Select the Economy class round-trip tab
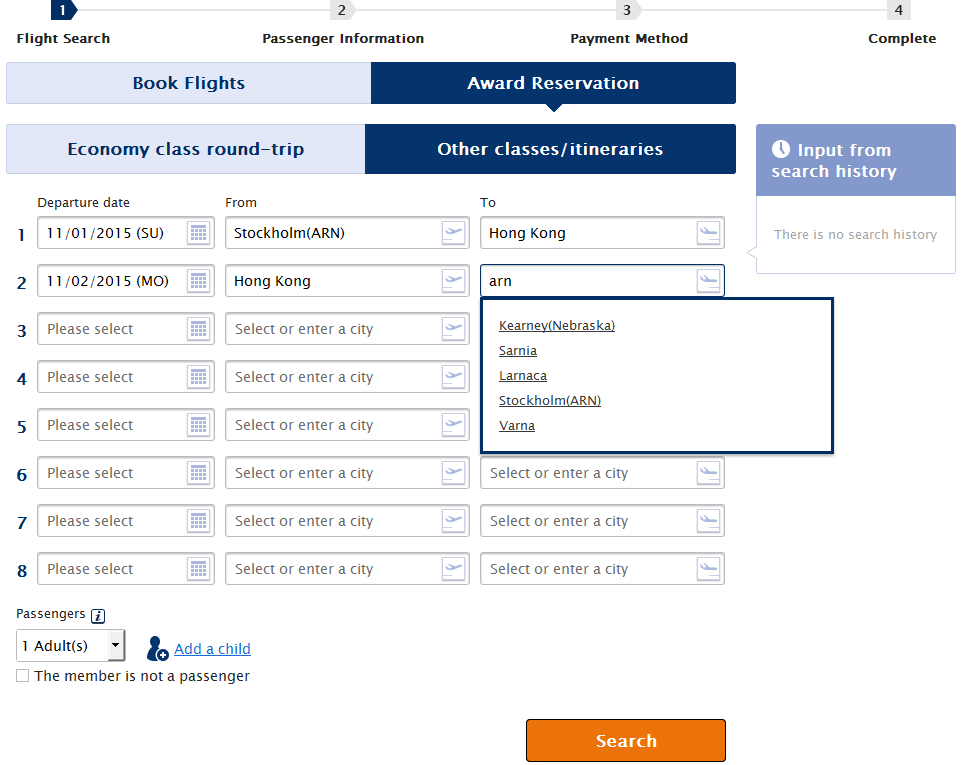This screenshot has height=765, width=961. (x=185, y=149)
